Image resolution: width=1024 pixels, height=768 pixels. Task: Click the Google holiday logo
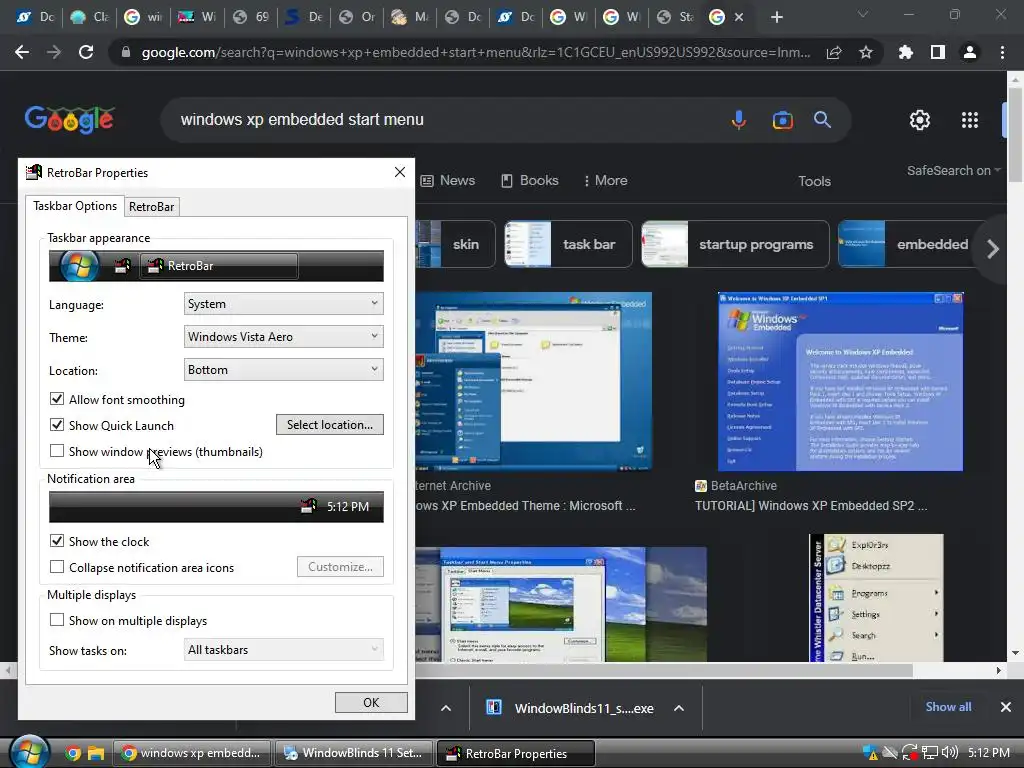click(69, 120)
